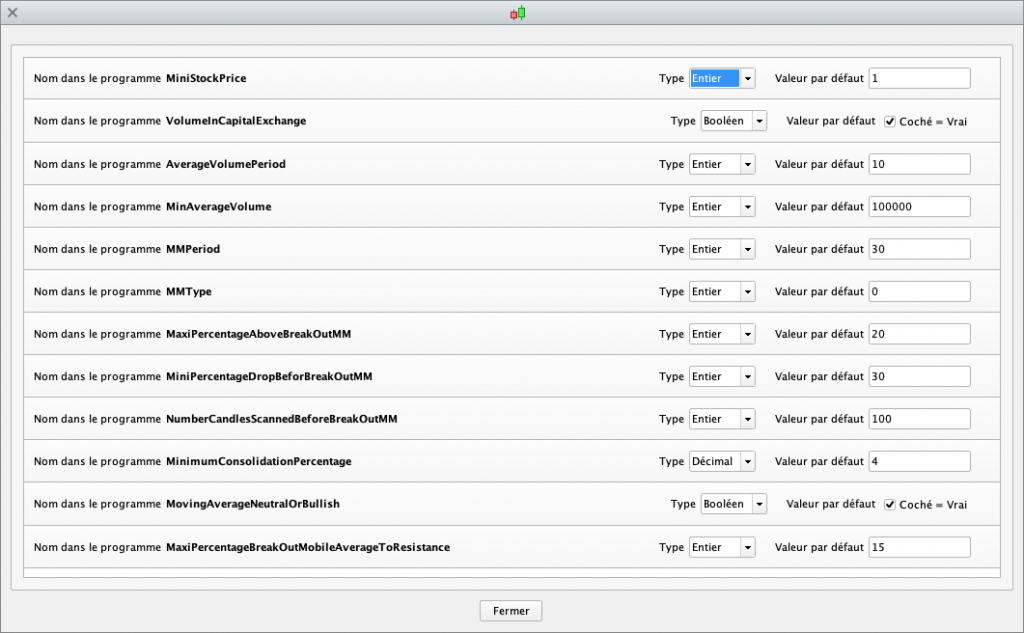Screen dimensions: 1024x633
Task: Open Type dropdown for MMType
Action: coord(722,291)
